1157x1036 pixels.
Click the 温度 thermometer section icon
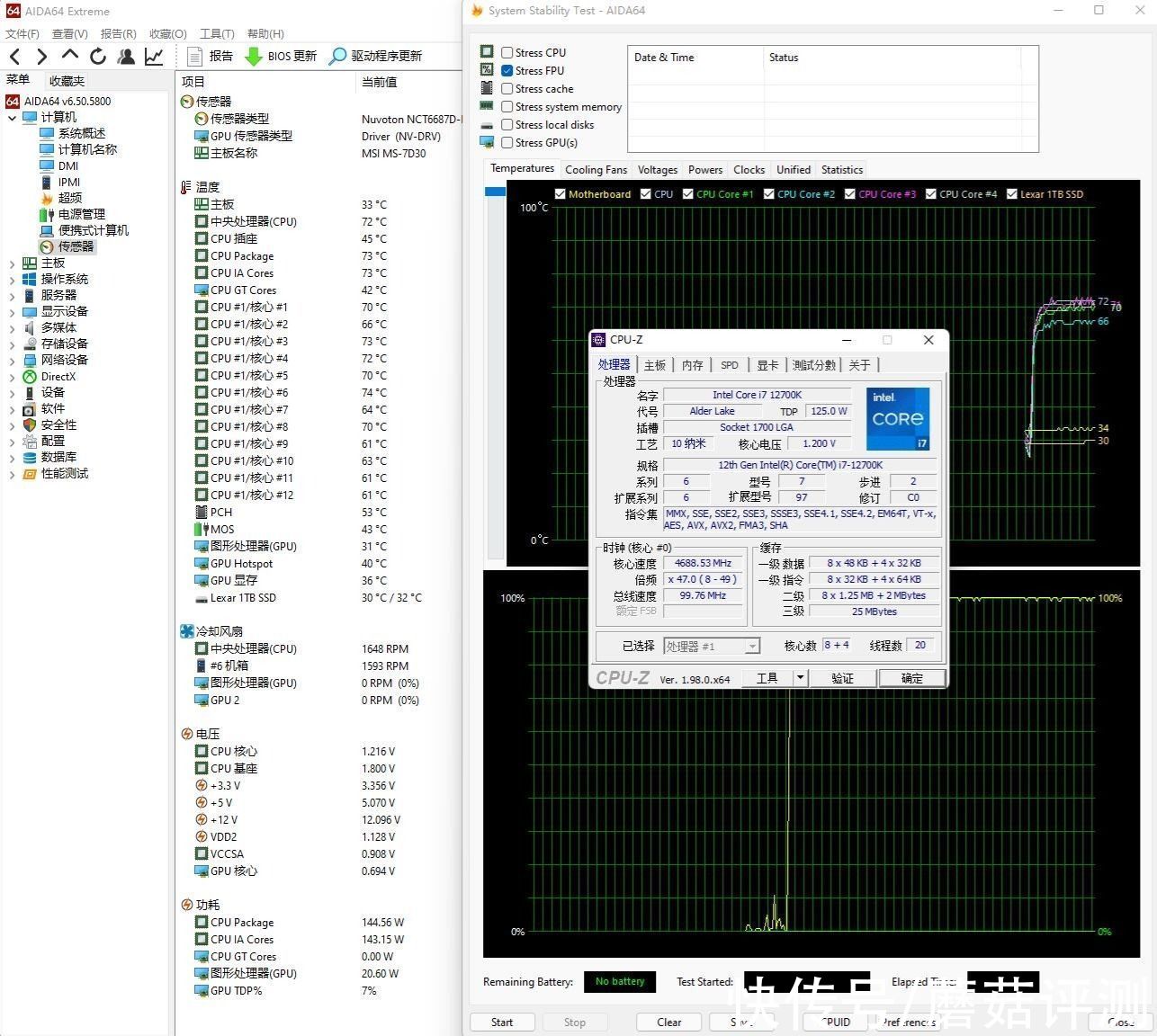186,187
